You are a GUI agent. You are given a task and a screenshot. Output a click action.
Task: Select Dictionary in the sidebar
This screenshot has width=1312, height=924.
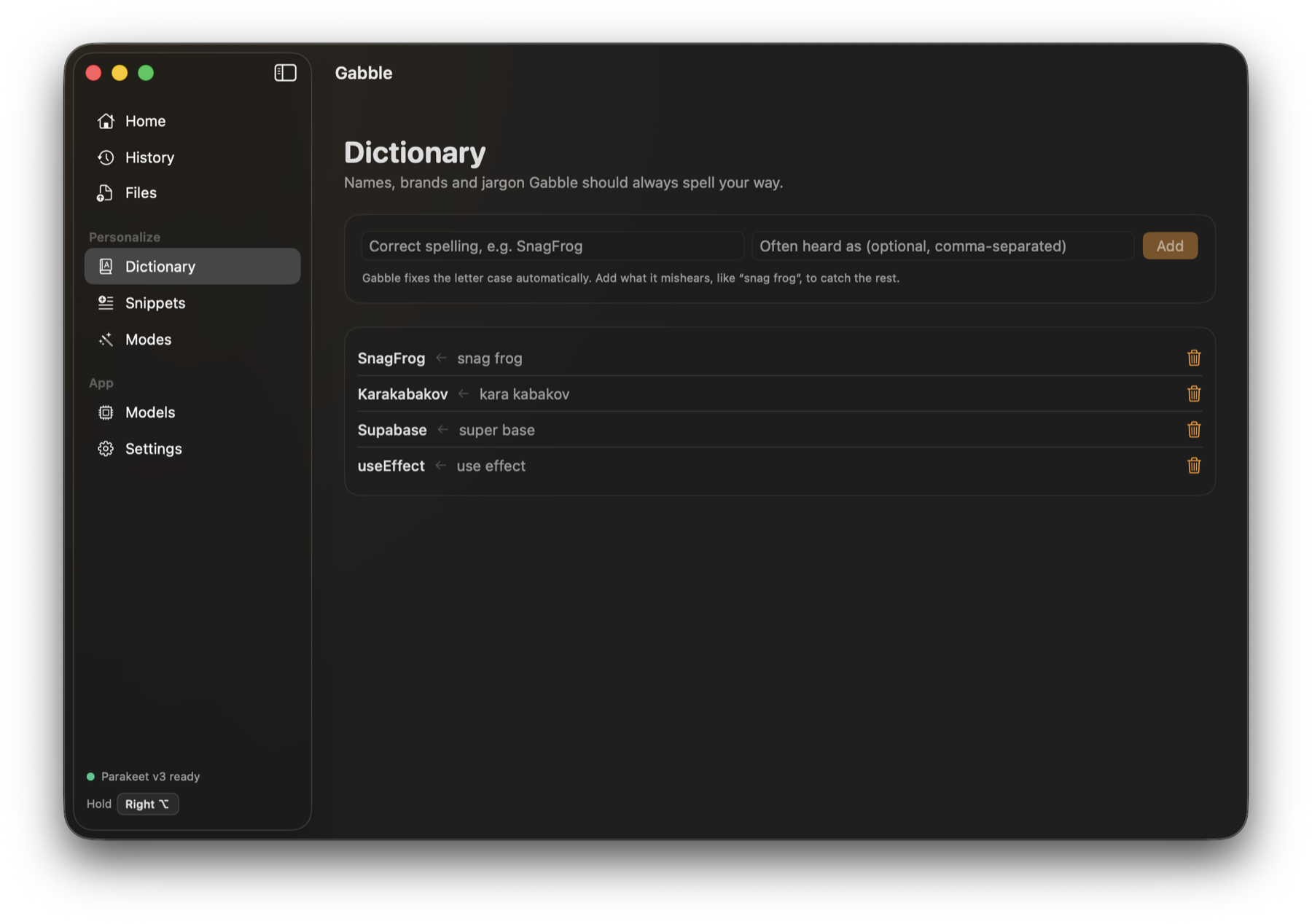point(192,267)
